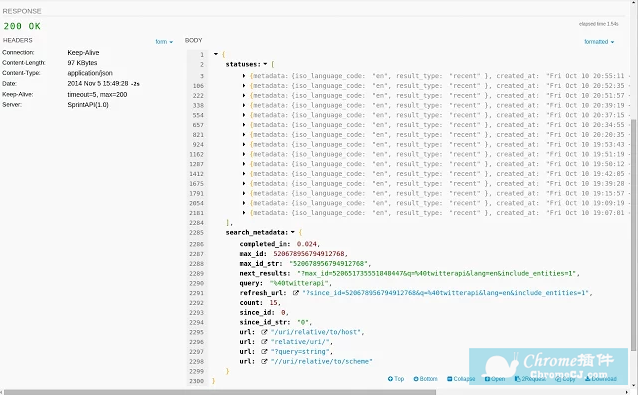Click the "search_metadata:" key label
638x395 pixels.
click(257, 232)
